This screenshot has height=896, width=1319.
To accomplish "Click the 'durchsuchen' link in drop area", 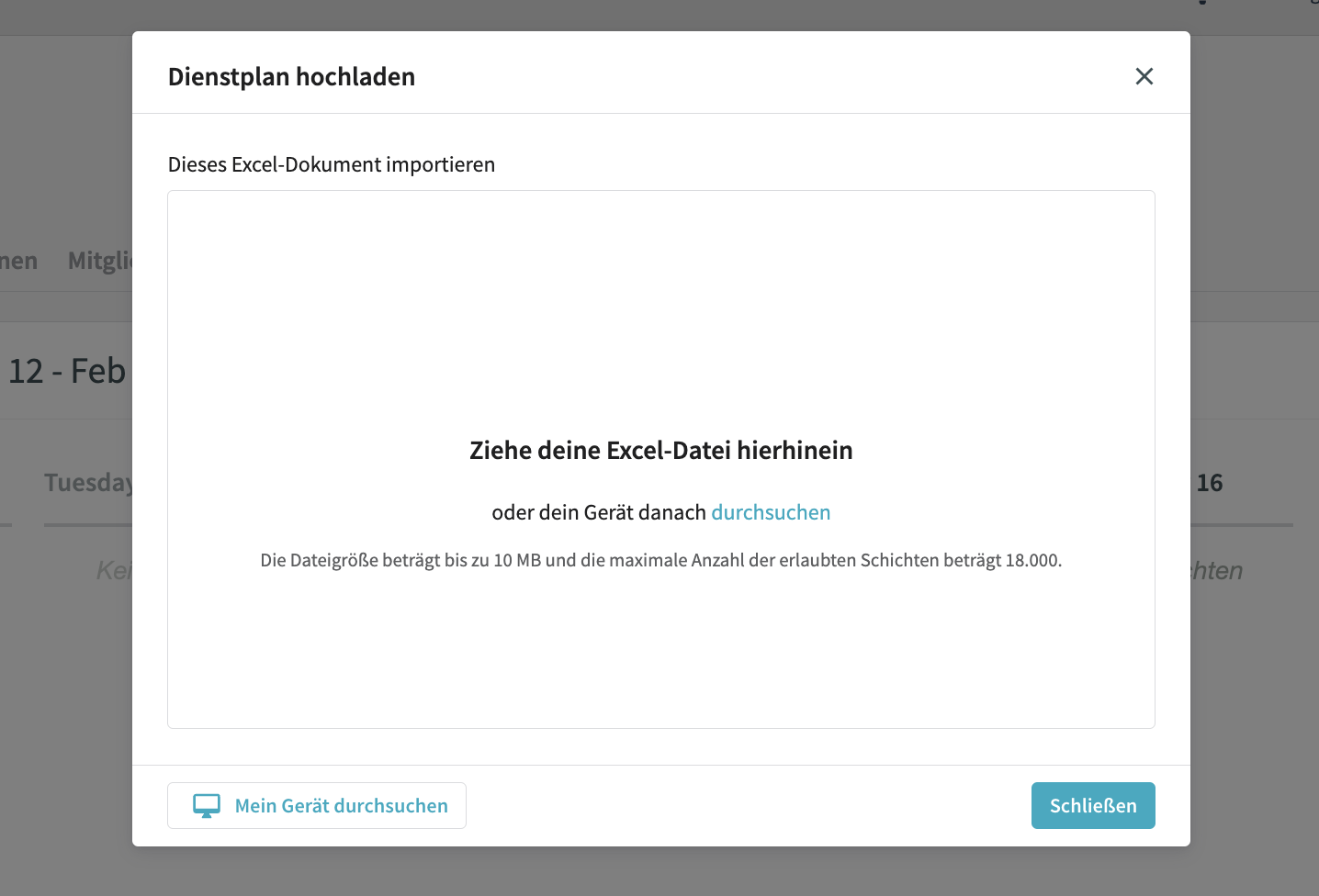I will click(x=771, y=512).
